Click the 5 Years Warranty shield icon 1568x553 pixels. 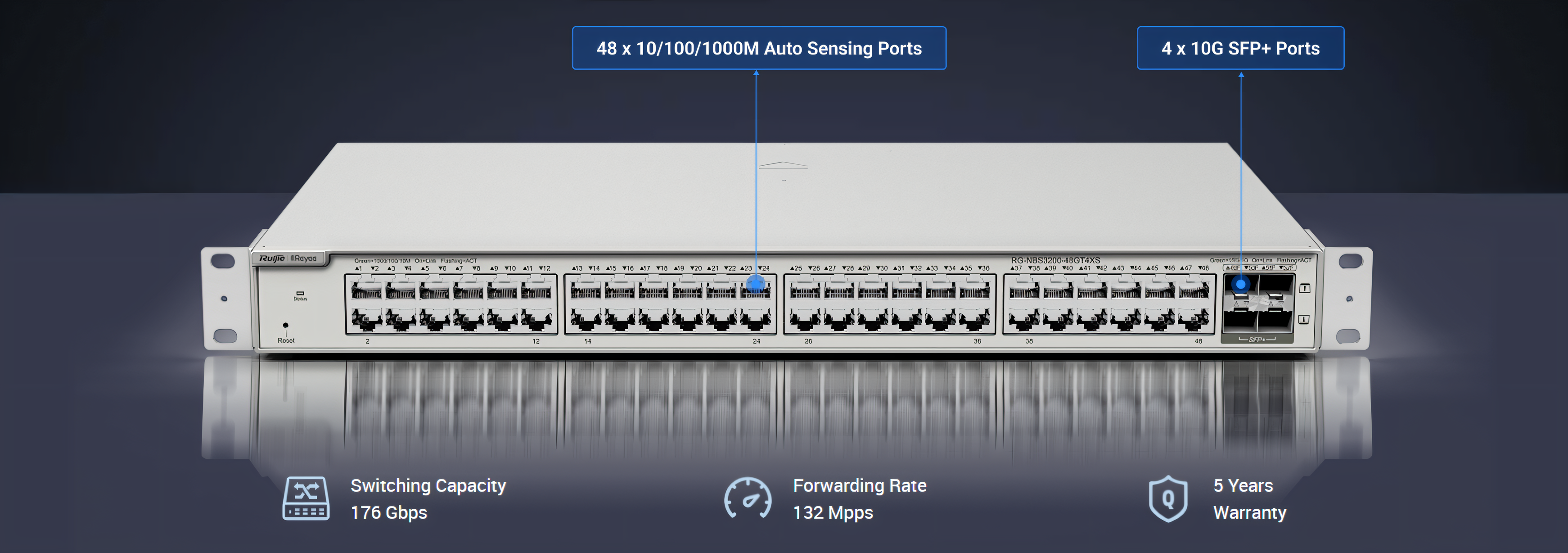(x=1168, y=498)
